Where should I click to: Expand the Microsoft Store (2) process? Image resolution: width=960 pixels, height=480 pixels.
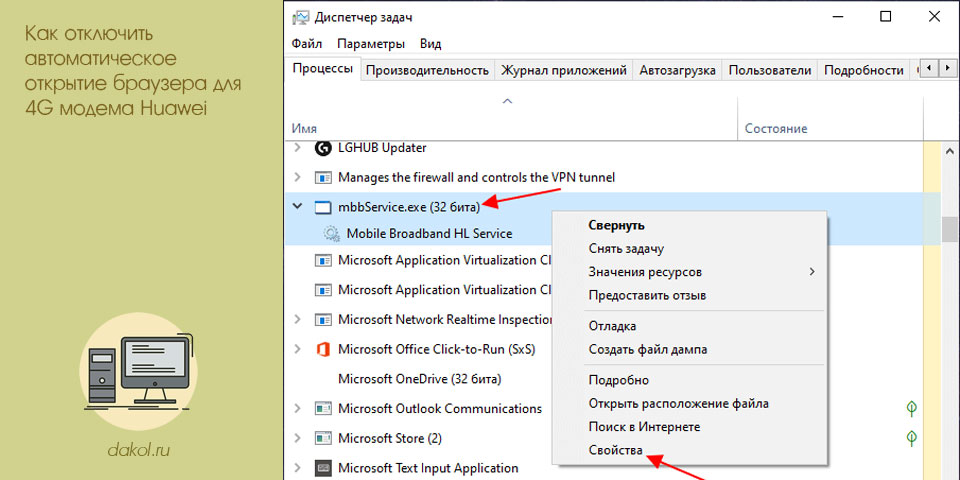298,438
